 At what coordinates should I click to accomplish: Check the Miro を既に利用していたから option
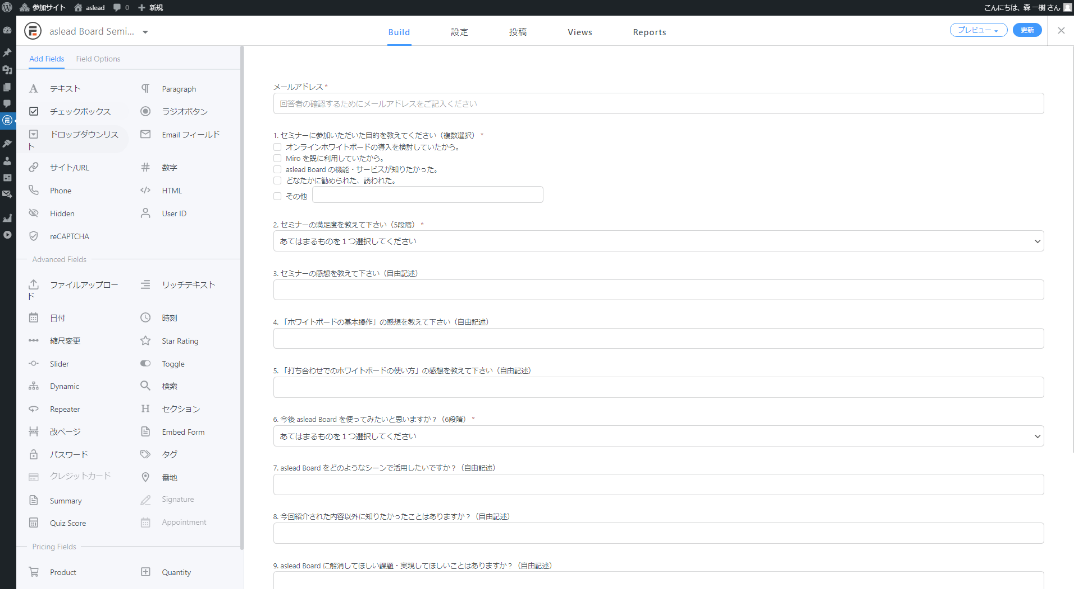[x=277, y=157]
